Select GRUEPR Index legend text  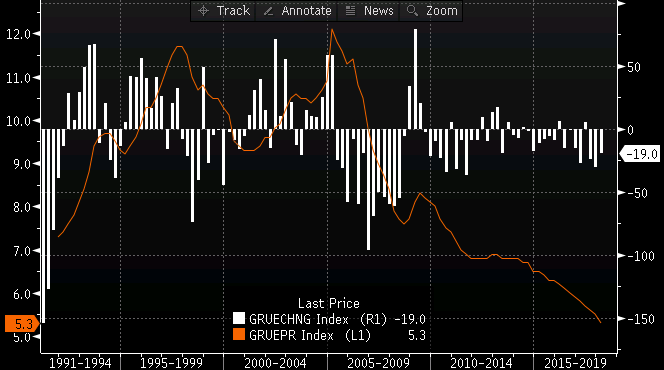(291, 335)
